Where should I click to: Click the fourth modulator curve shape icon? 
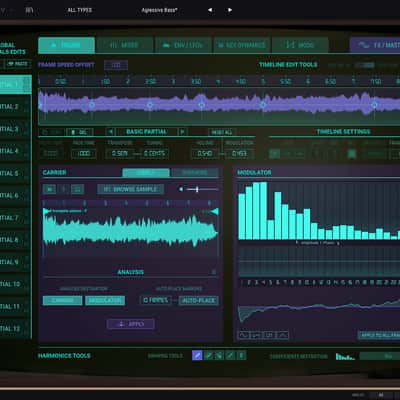tap(282, 335)
